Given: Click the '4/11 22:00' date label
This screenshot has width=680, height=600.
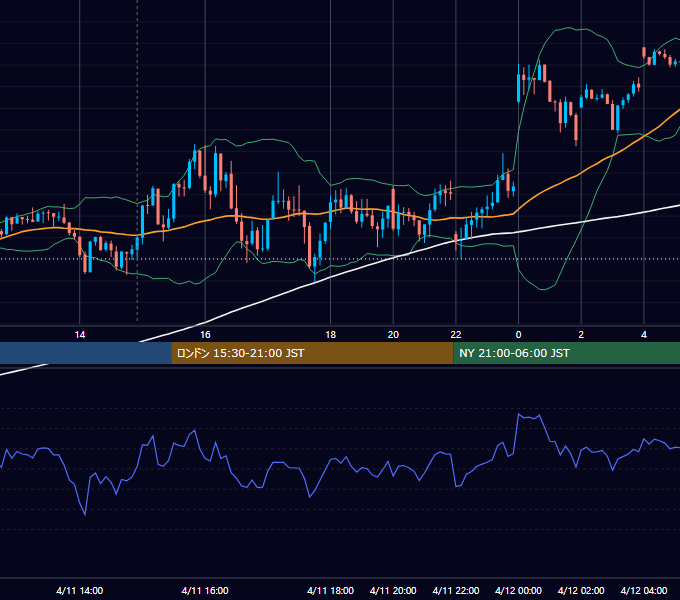Looking at the screenshot, I should (x=456, y=590).
